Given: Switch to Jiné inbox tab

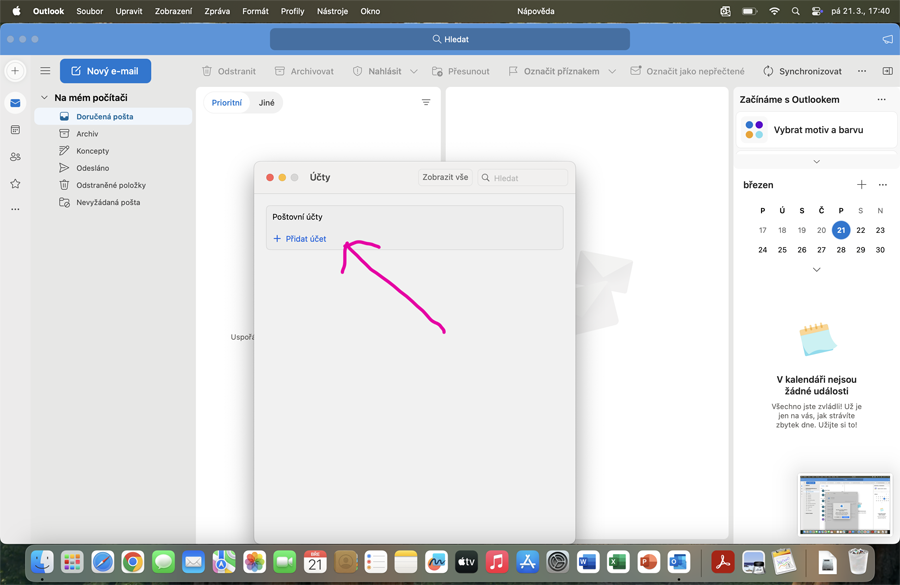Looking at the screenshot, I should (x=267, y=103).
